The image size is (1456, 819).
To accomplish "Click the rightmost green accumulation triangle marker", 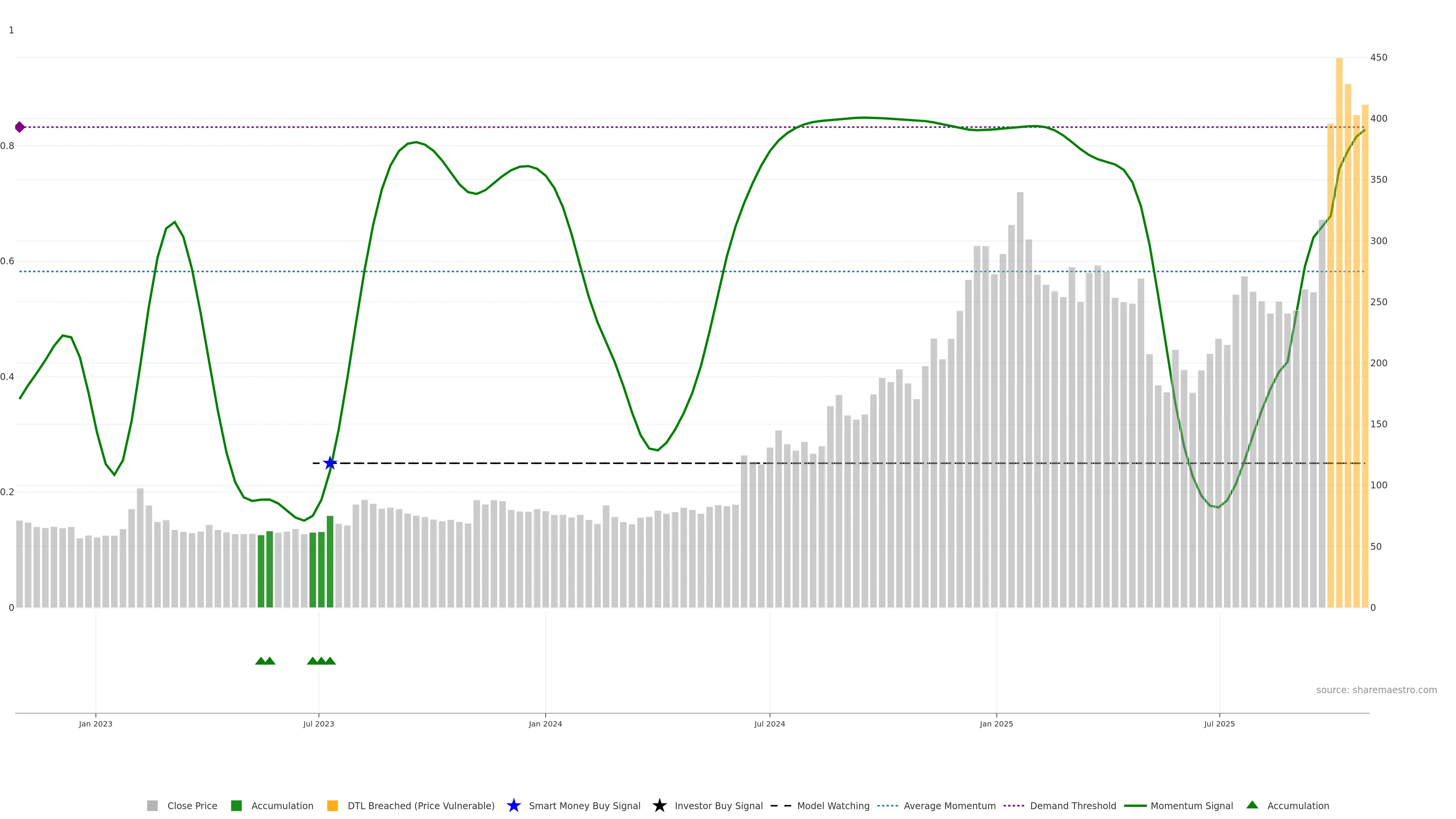I will click(x=330, y=661).
